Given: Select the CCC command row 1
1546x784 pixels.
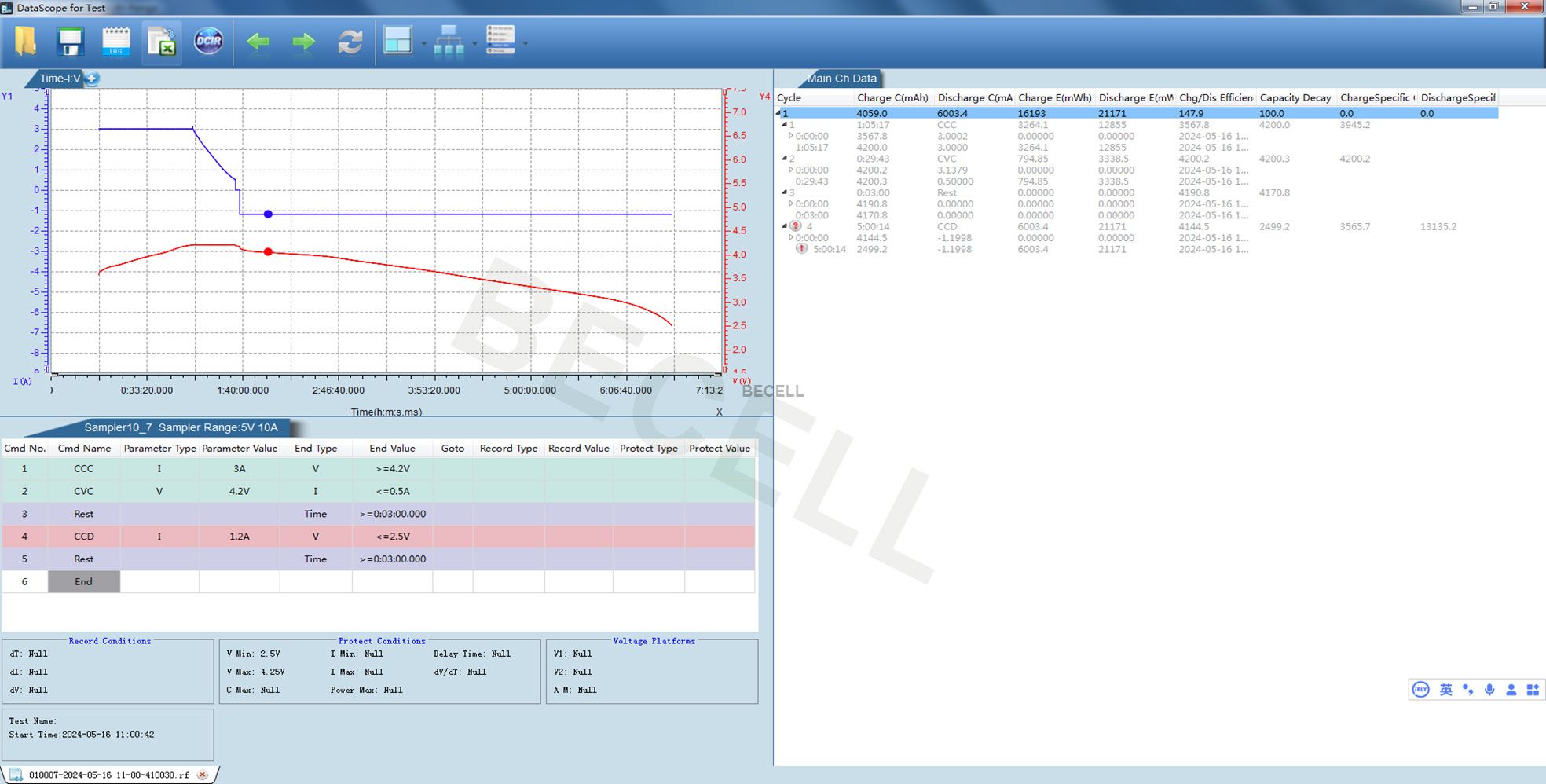Looking at the screenshot, I should click(x=378, y=468).
